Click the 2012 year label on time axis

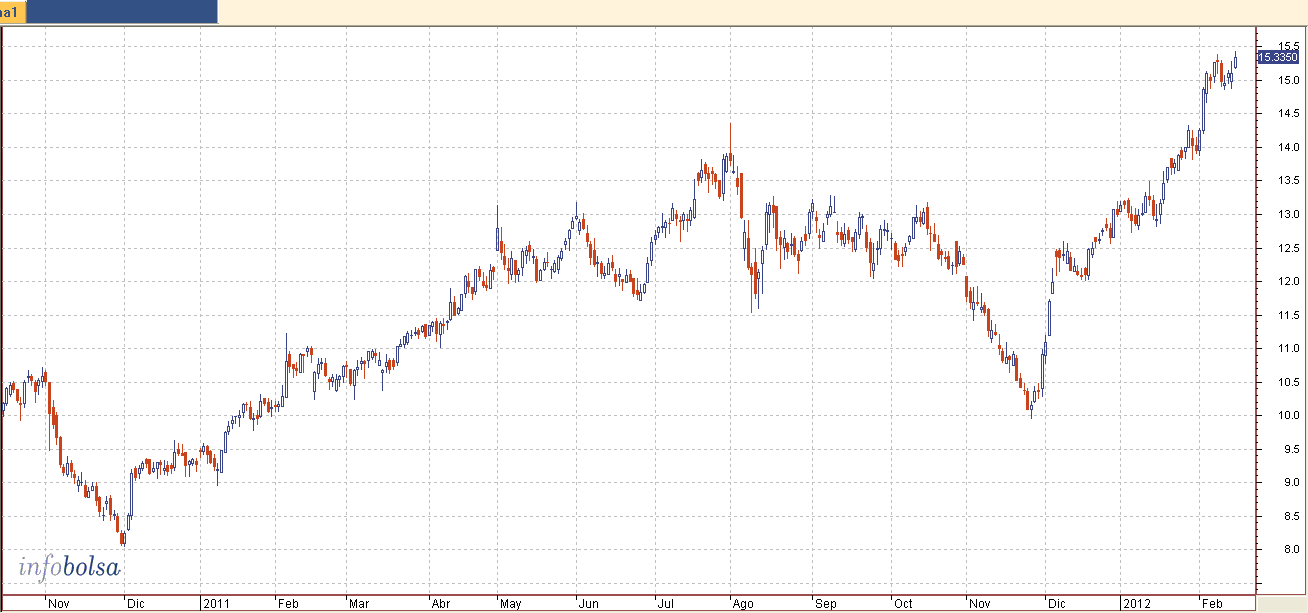tap(1135, 604)
